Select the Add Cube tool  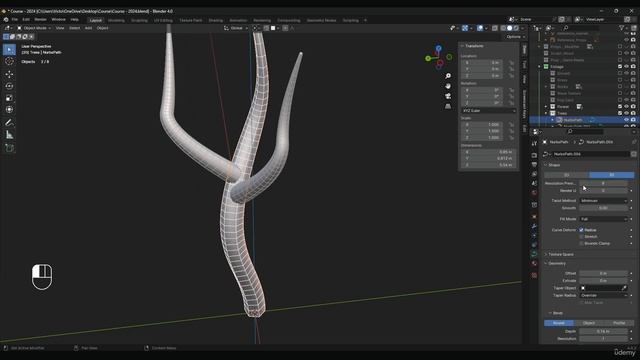[x=9, y=148]
